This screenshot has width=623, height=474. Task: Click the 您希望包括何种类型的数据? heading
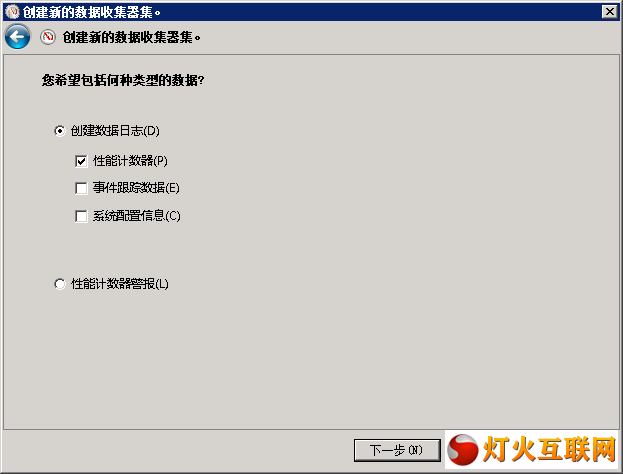click(123, 80)
